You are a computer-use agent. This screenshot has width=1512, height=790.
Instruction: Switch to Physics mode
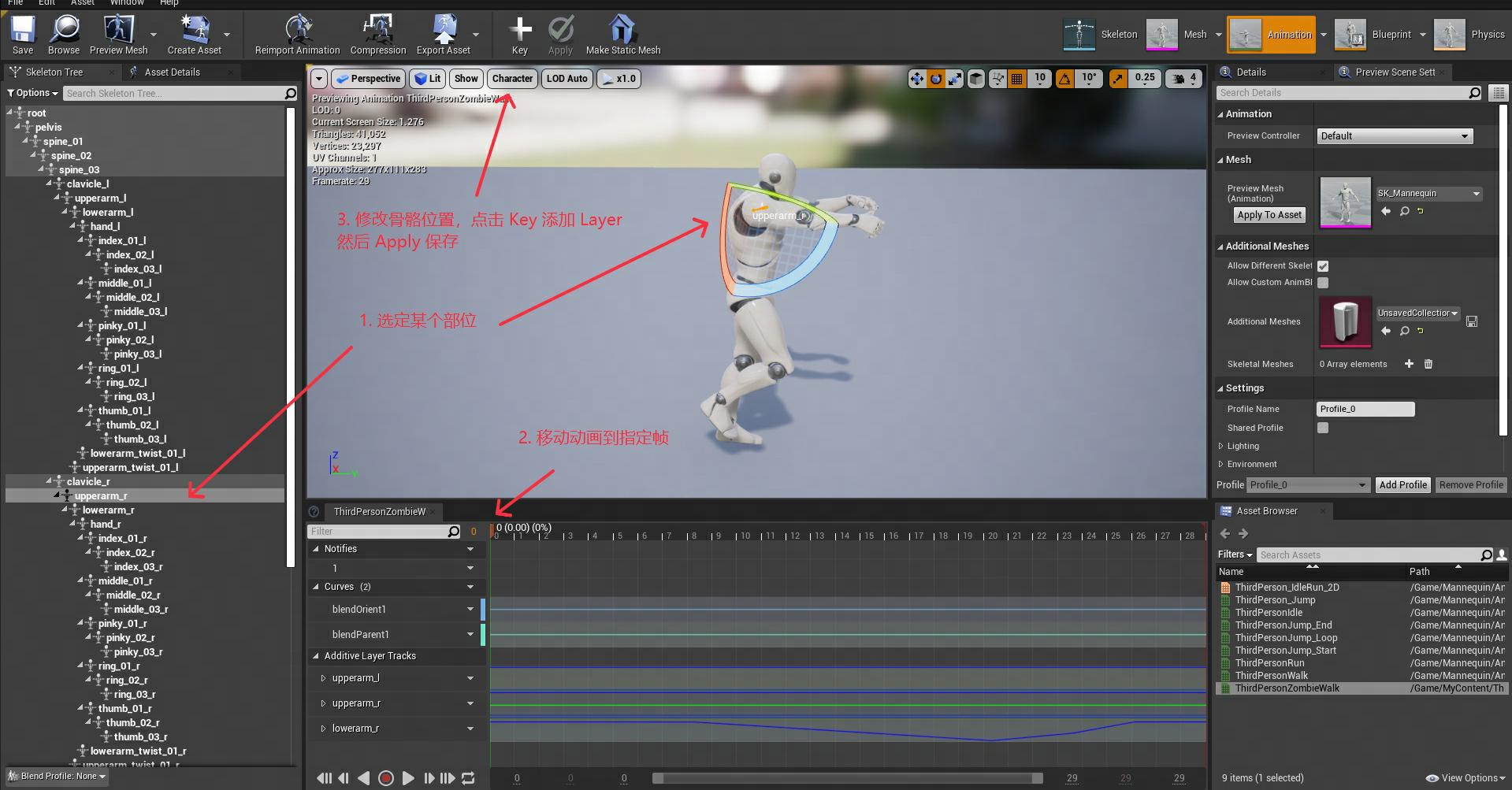tap(1470, 35)
